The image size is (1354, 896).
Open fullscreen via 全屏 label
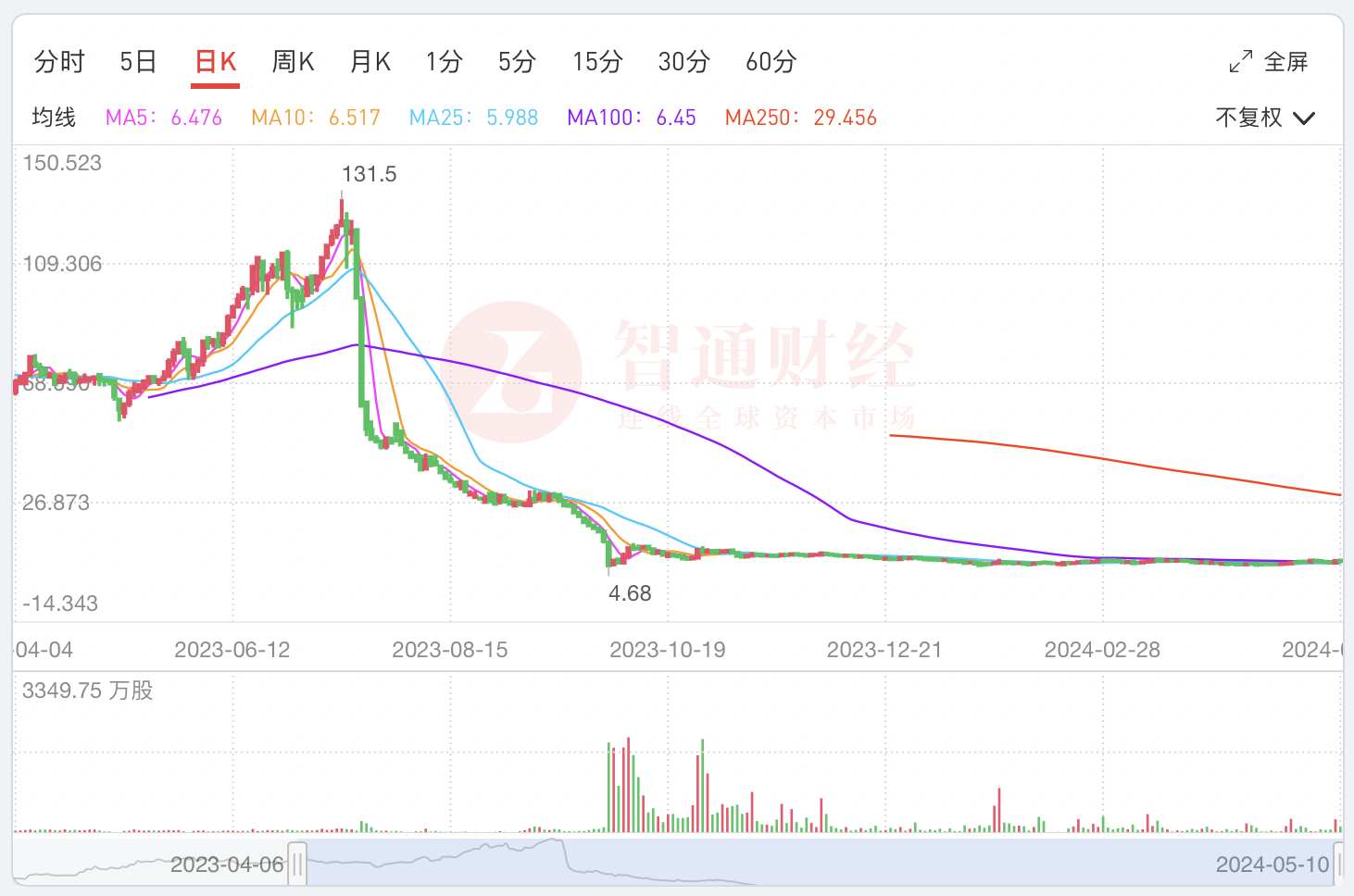(1286, 62)
